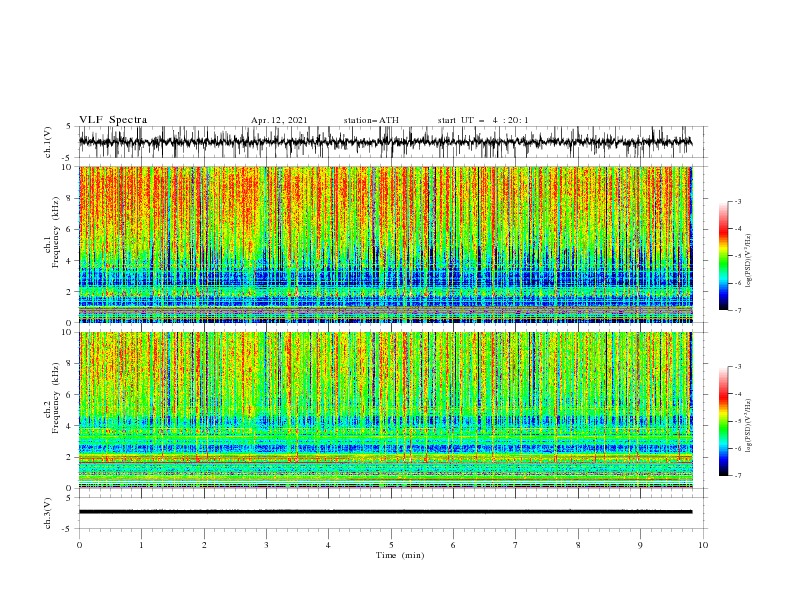
Task: Click the "-3" label on ch.2 color bar
Action: [x=737, y=367]
